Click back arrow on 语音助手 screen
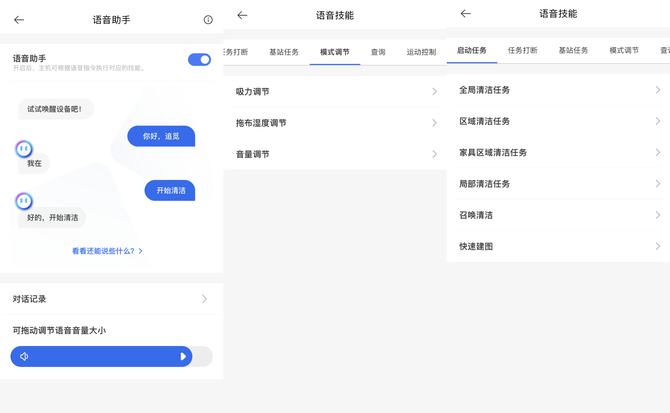670x413 pixels. tap(19, 20)
